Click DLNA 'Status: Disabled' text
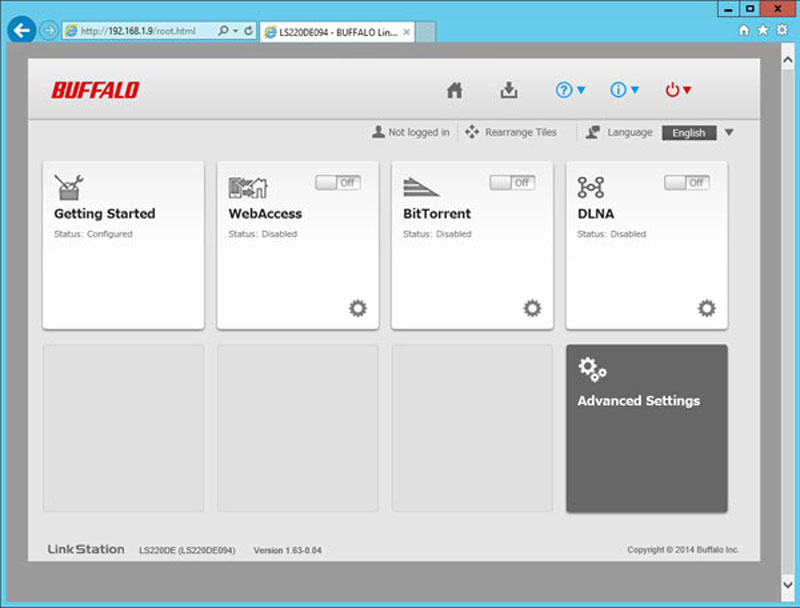Screen dimensions: 800x608 pyautogui.click(x=612, y=234)
